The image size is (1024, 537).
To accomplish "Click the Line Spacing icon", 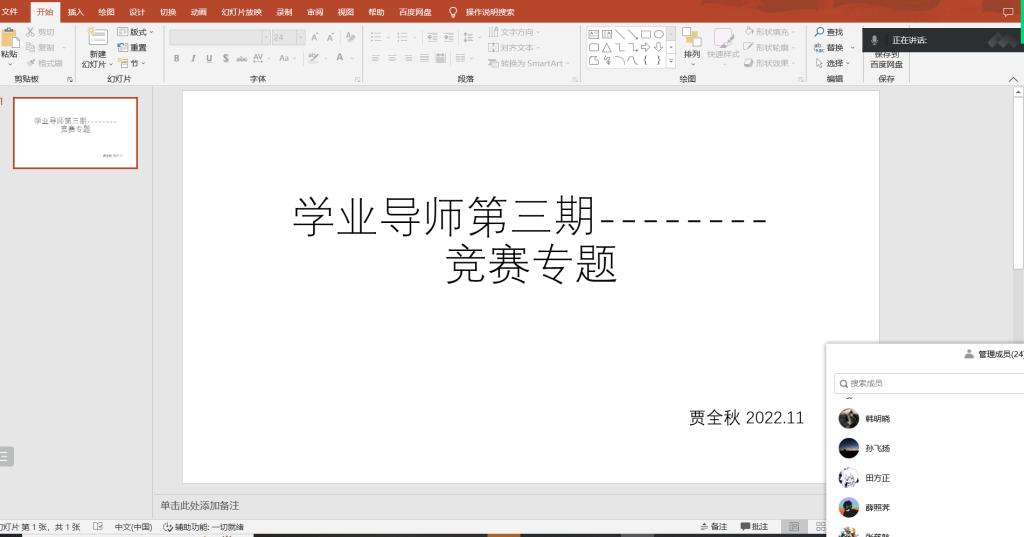I will coord(468,37).
